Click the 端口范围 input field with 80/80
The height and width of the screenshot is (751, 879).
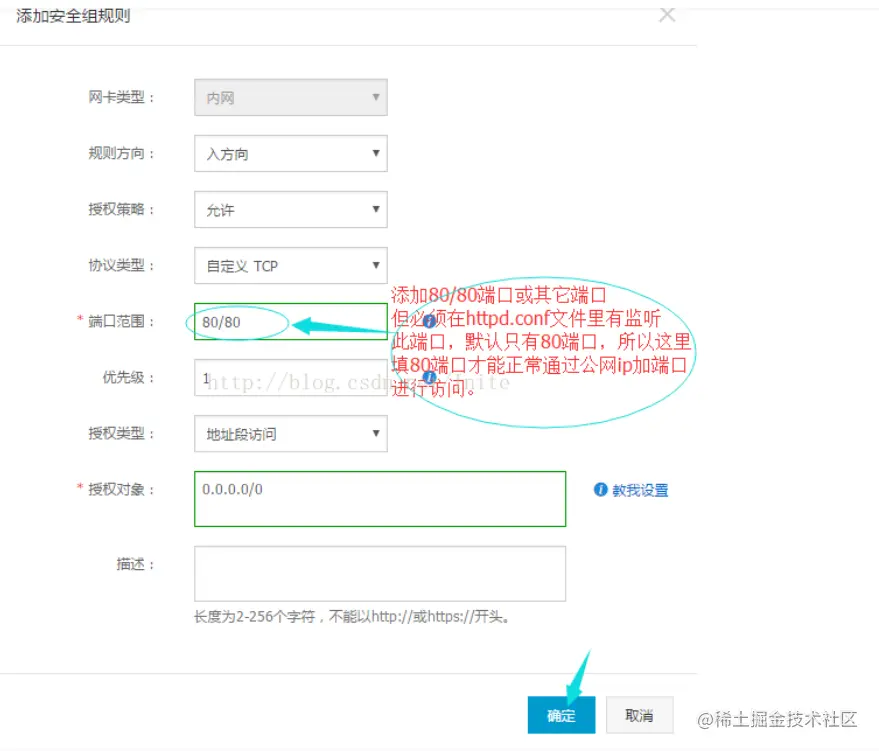point(290,322)
